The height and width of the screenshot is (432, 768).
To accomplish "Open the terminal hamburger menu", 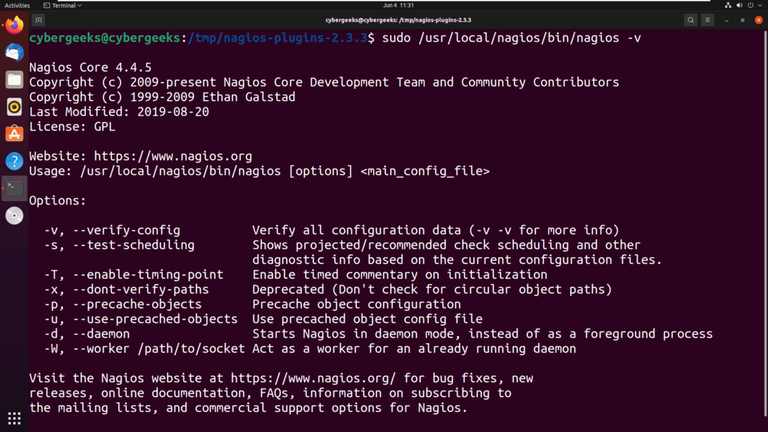I will coord(709,19).
